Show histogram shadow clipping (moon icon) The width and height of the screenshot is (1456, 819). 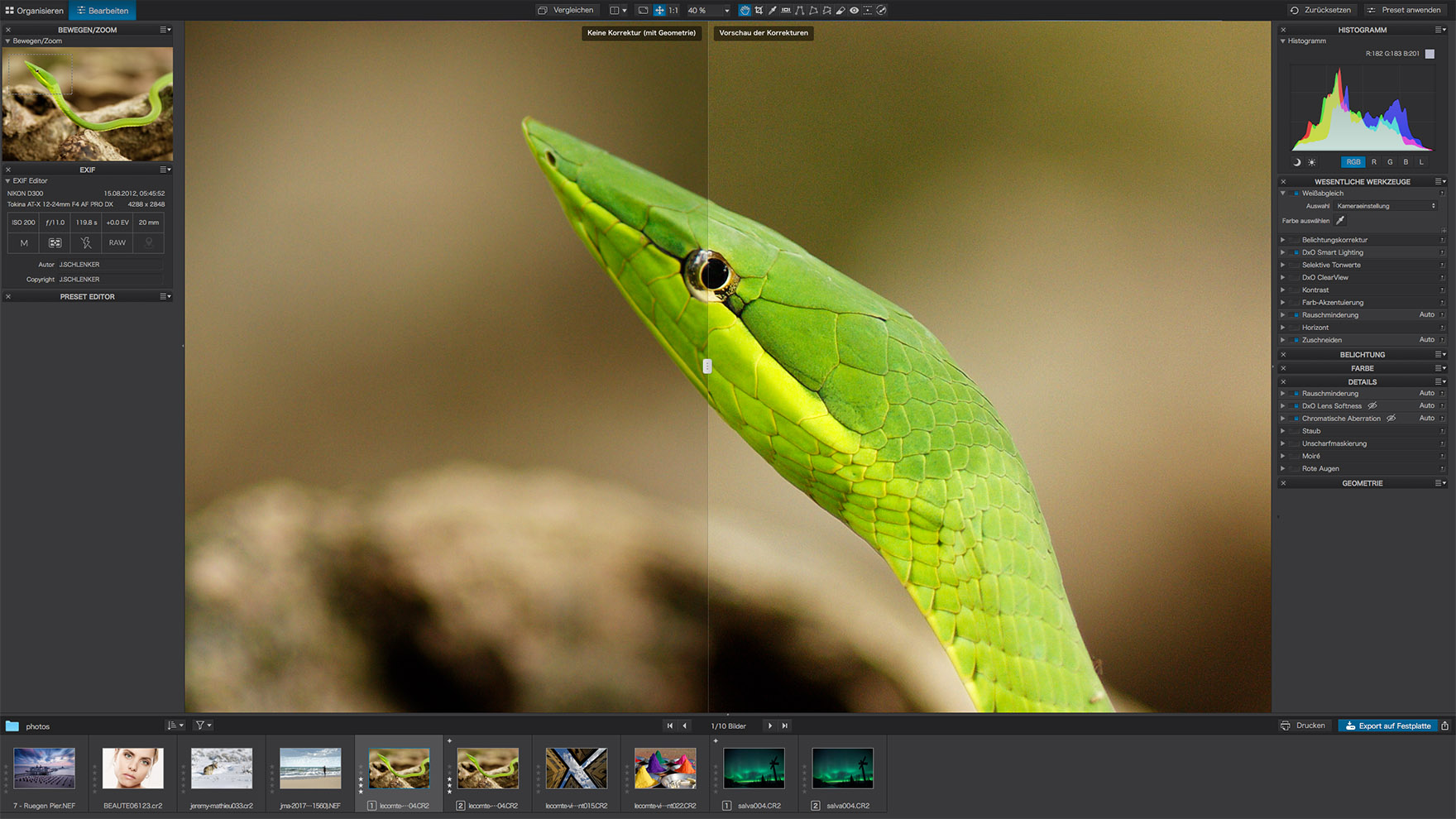coord(1296,162)
